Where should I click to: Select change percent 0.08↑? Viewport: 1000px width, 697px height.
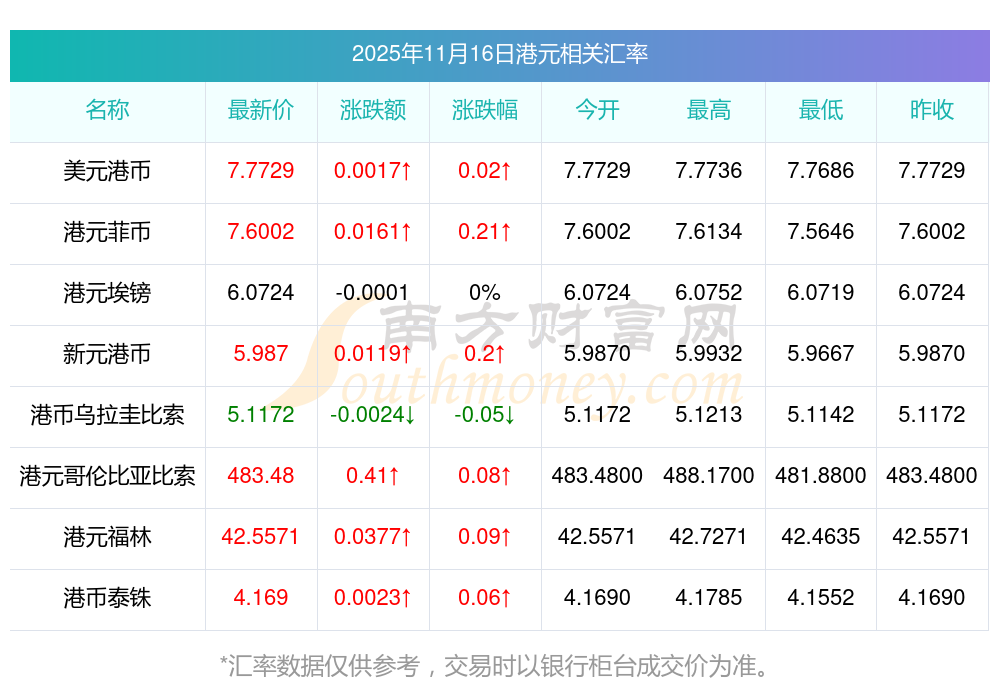coord(485,475)
